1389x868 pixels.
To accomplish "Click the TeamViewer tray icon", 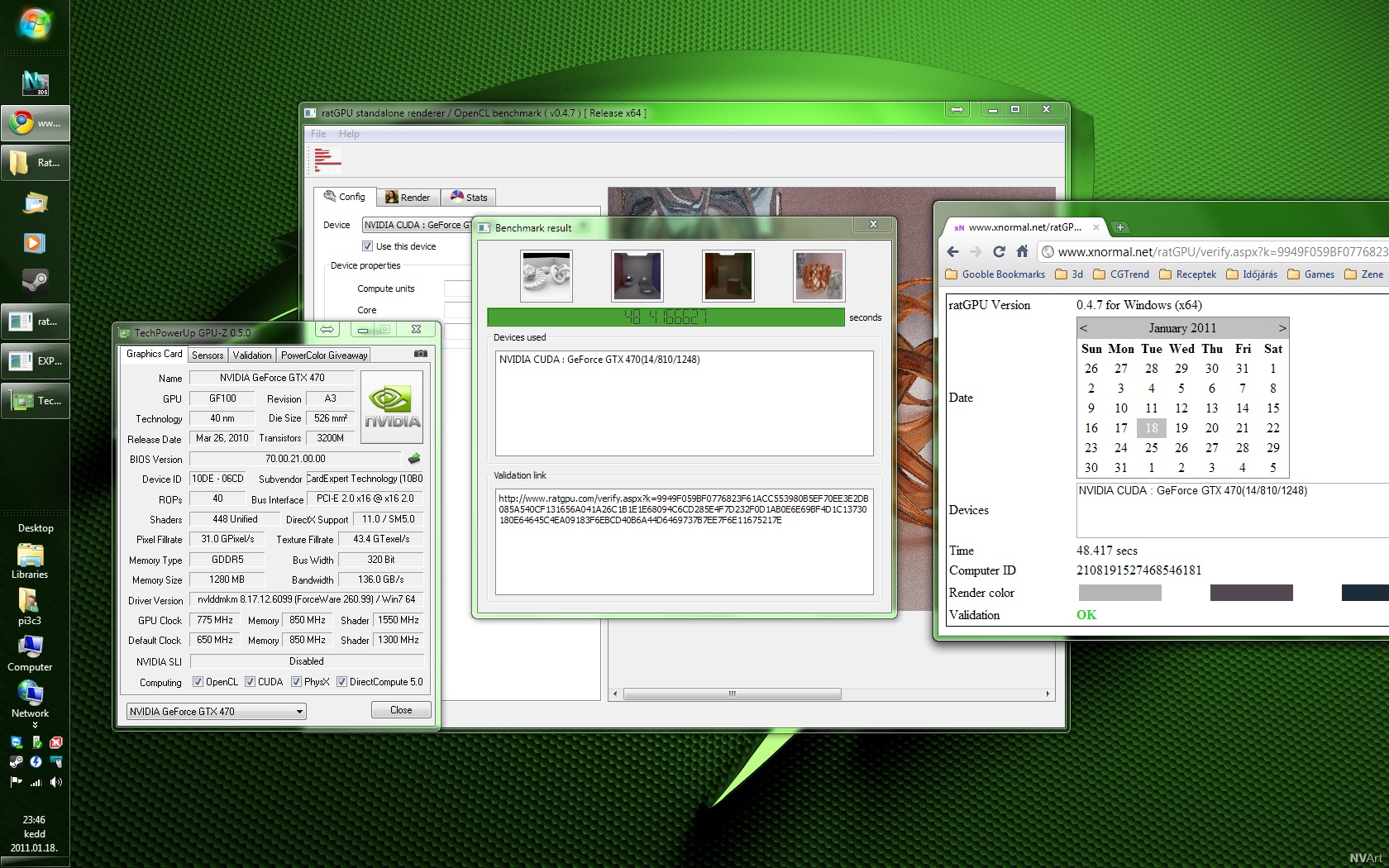I will coord(17,742).
